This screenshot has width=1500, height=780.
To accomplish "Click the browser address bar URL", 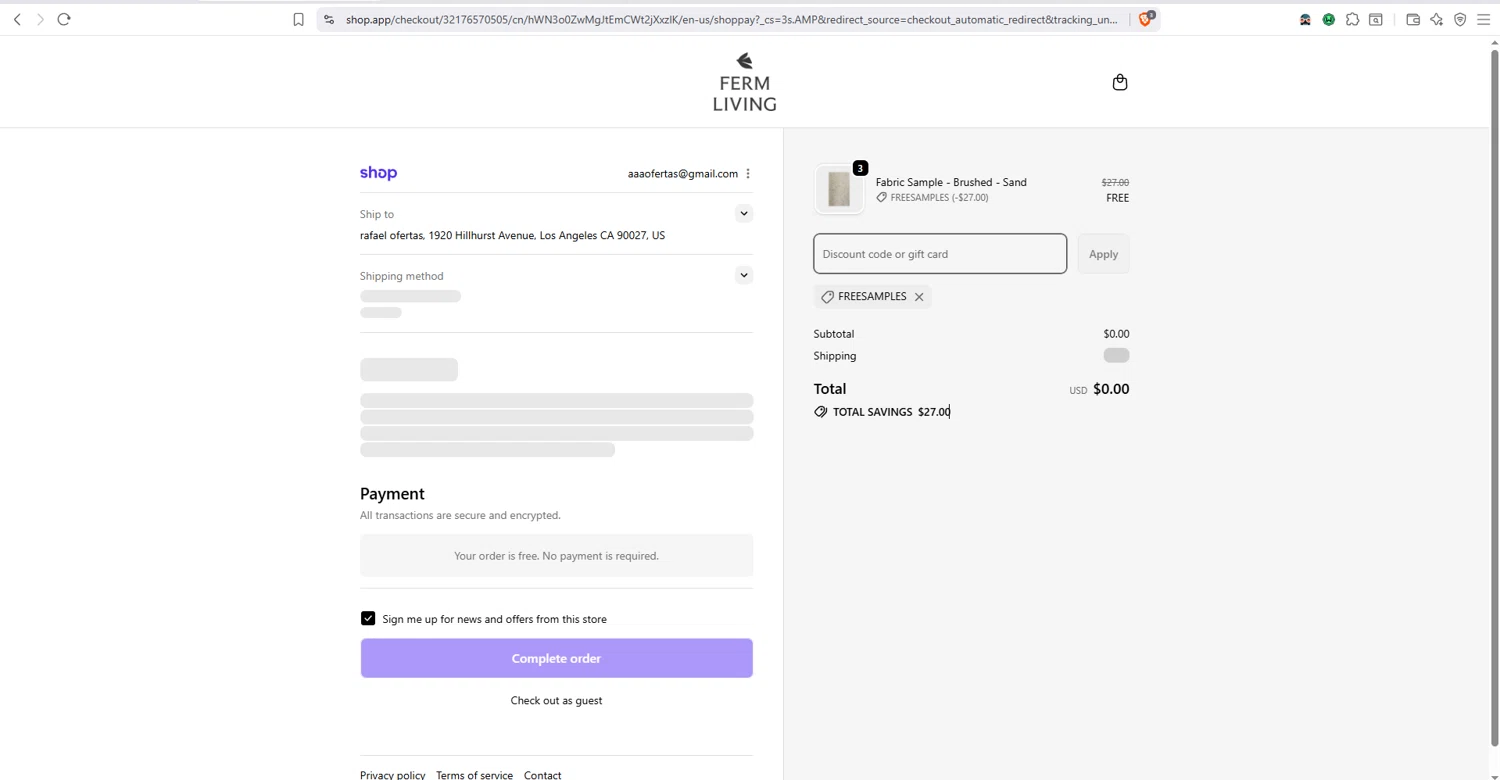I will (x=731, y=19).
